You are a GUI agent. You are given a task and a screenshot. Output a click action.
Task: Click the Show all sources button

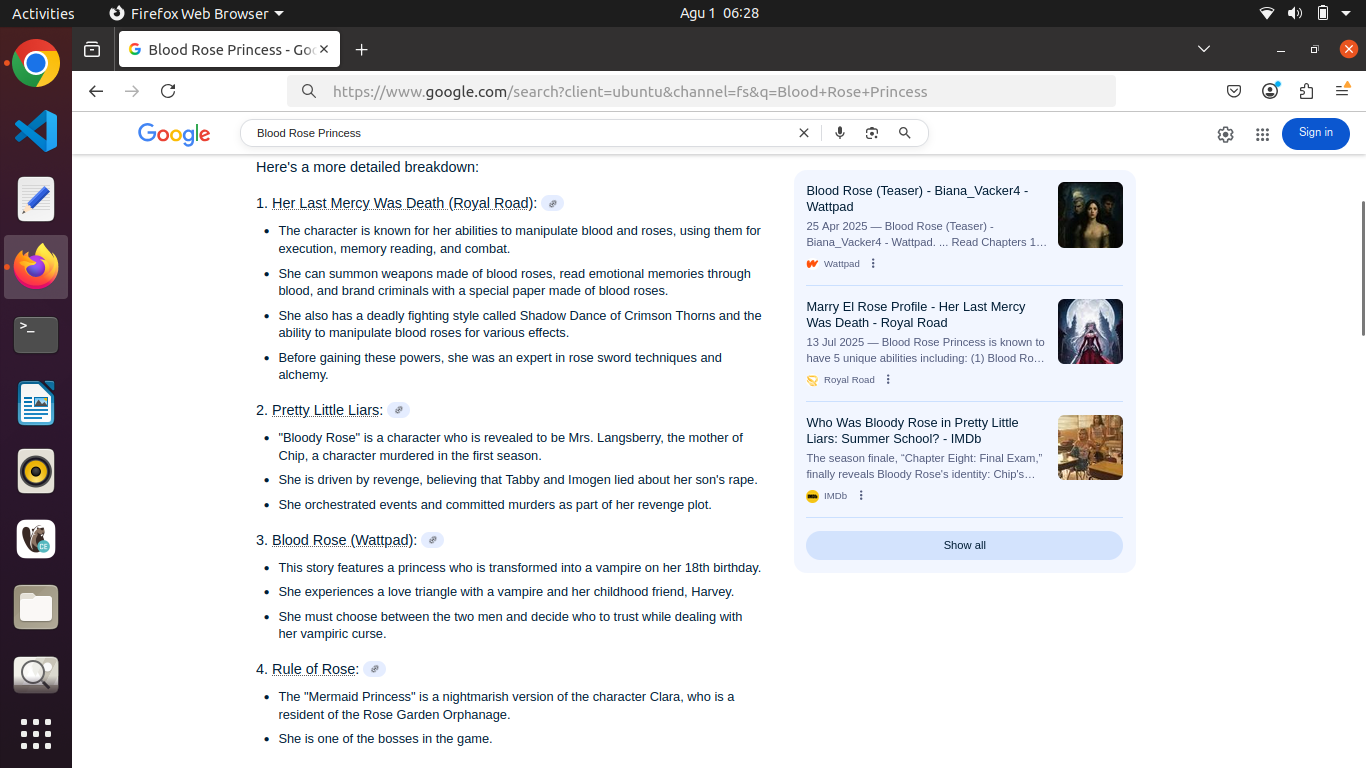point(964,545)
